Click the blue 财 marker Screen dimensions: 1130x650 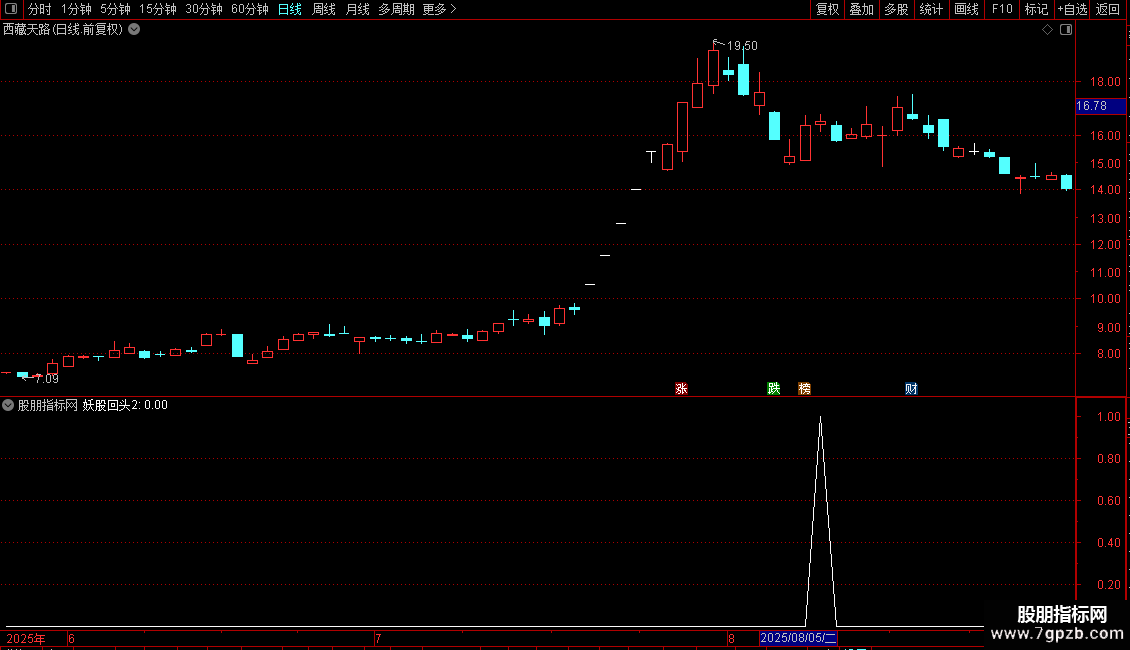coord(911,389)
